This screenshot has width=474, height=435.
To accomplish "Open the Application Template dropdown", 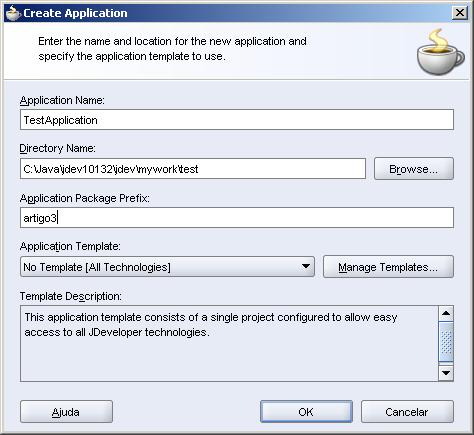I will pyautogui.click(x=167, y=267).
